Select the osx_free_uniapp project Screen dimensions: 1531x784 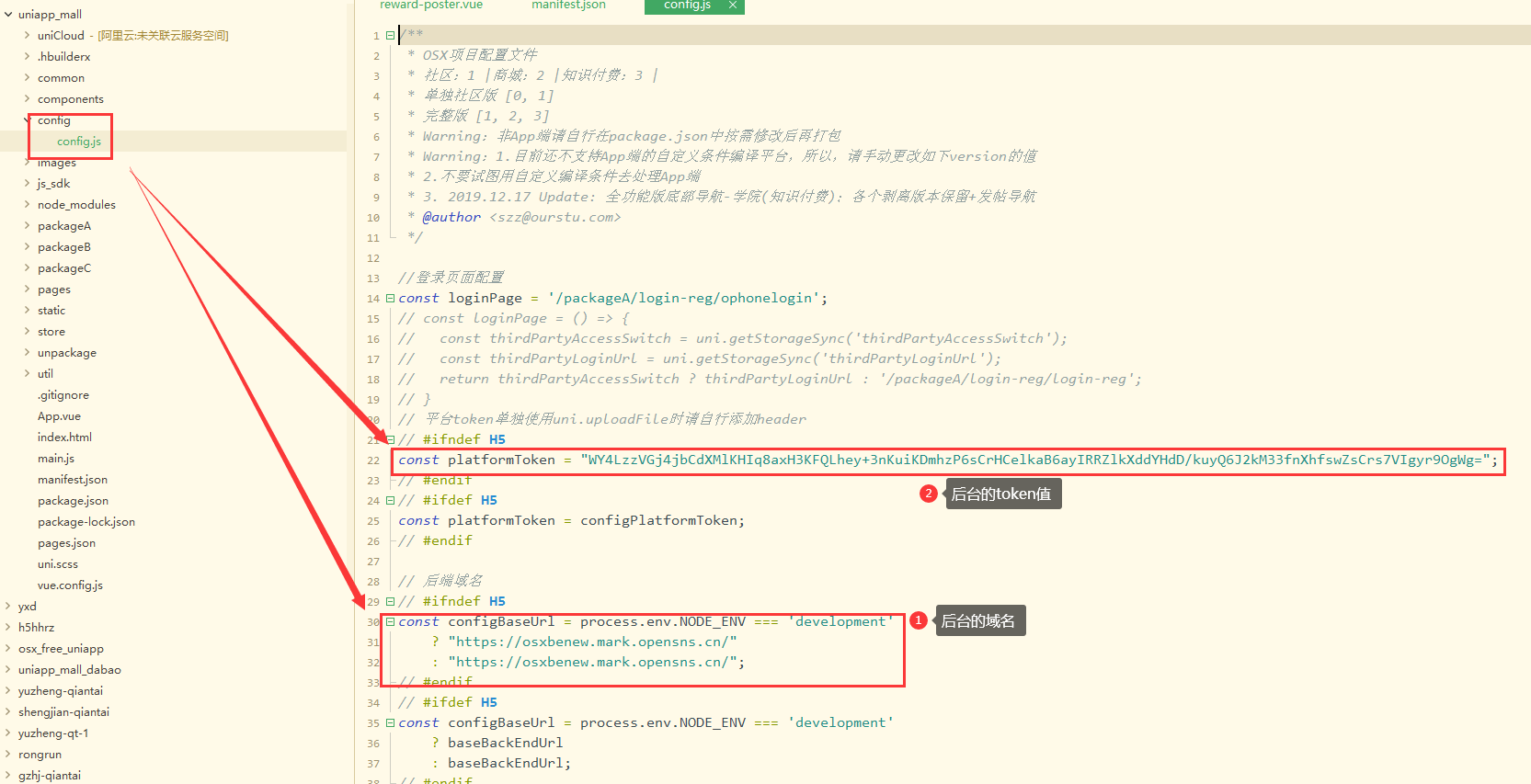coord(61,649)
